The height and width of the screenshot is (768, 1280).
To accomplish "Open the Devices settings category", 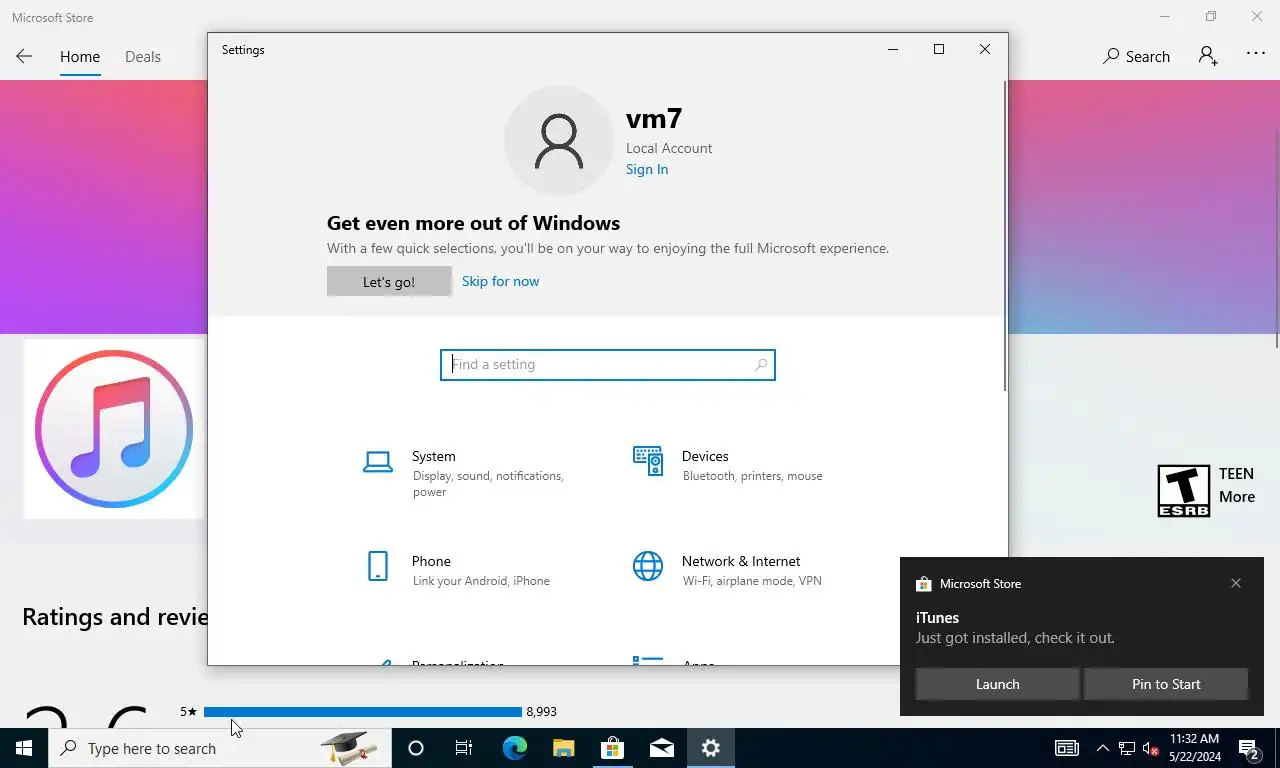I will coord(728,465).
